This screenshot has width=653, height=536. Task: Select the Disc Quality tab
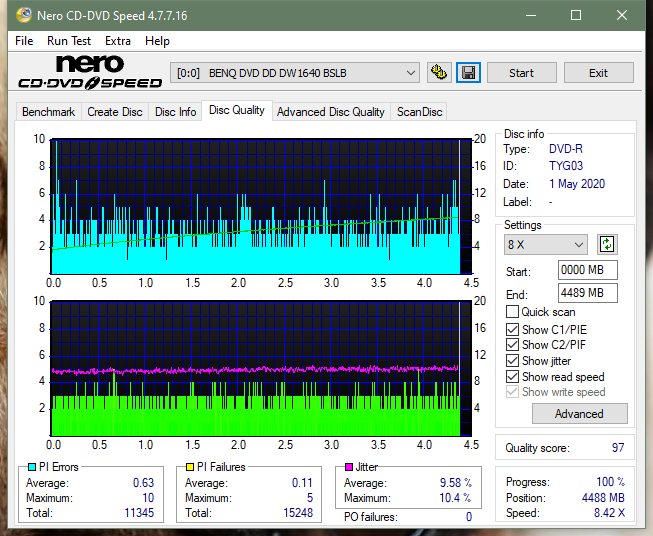(237, 110)
